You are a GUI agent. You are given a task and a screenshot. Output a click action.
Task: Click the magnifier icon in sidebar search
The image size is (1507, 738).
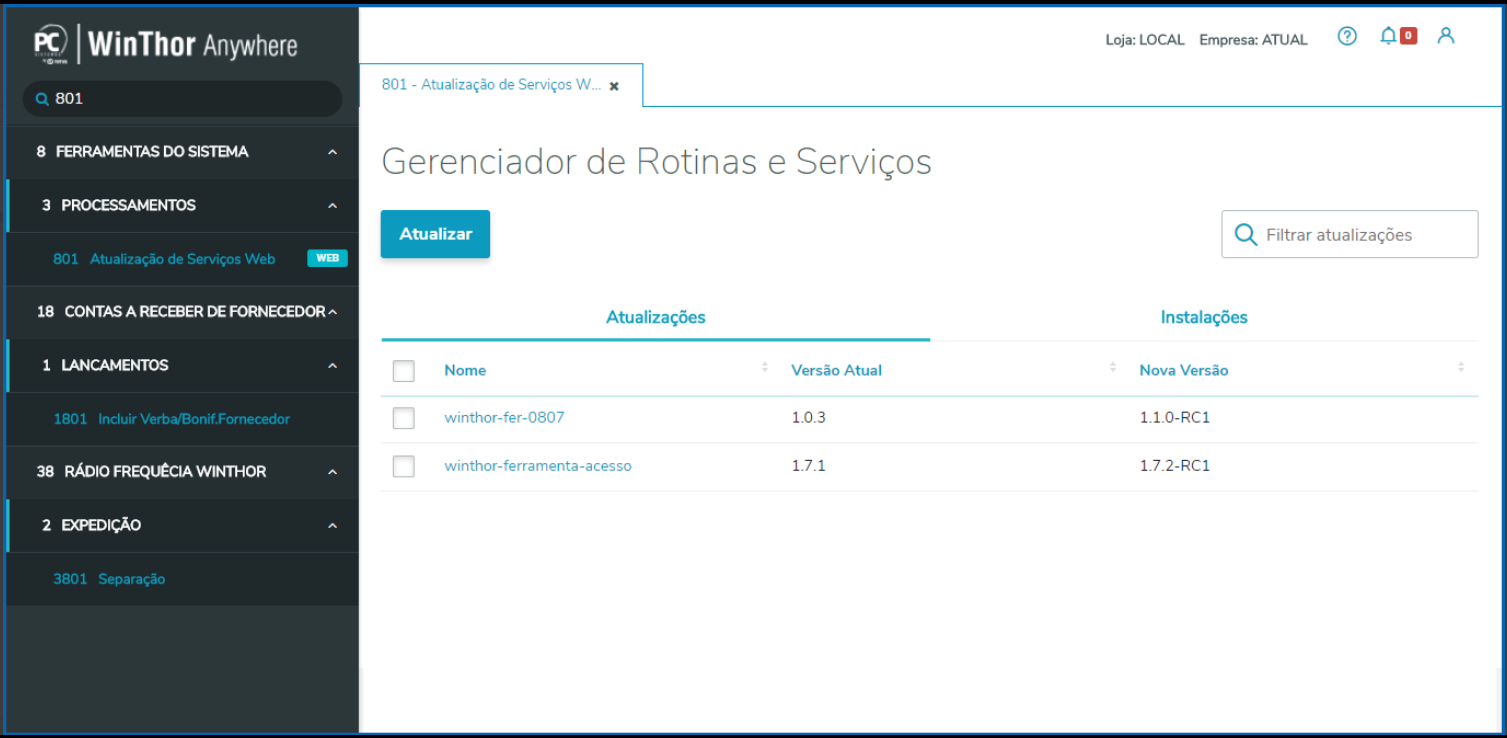[x=42, y=99]
